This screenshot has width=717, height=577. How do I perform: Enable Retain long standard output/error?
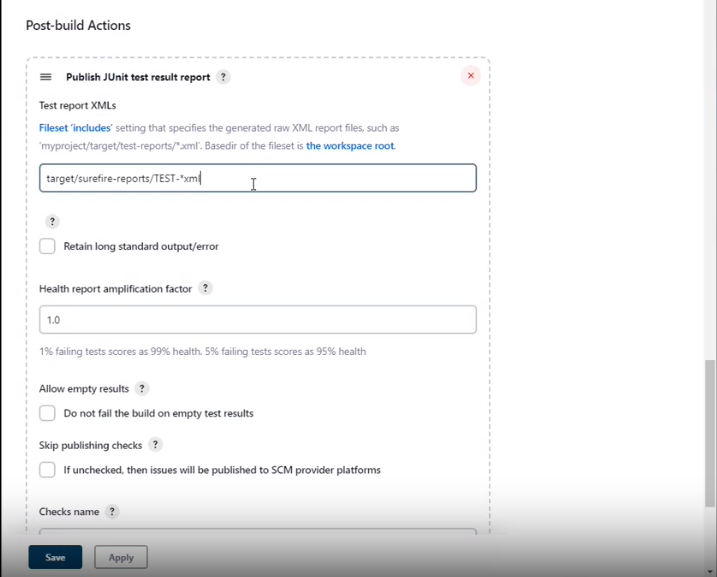[47, 246]
